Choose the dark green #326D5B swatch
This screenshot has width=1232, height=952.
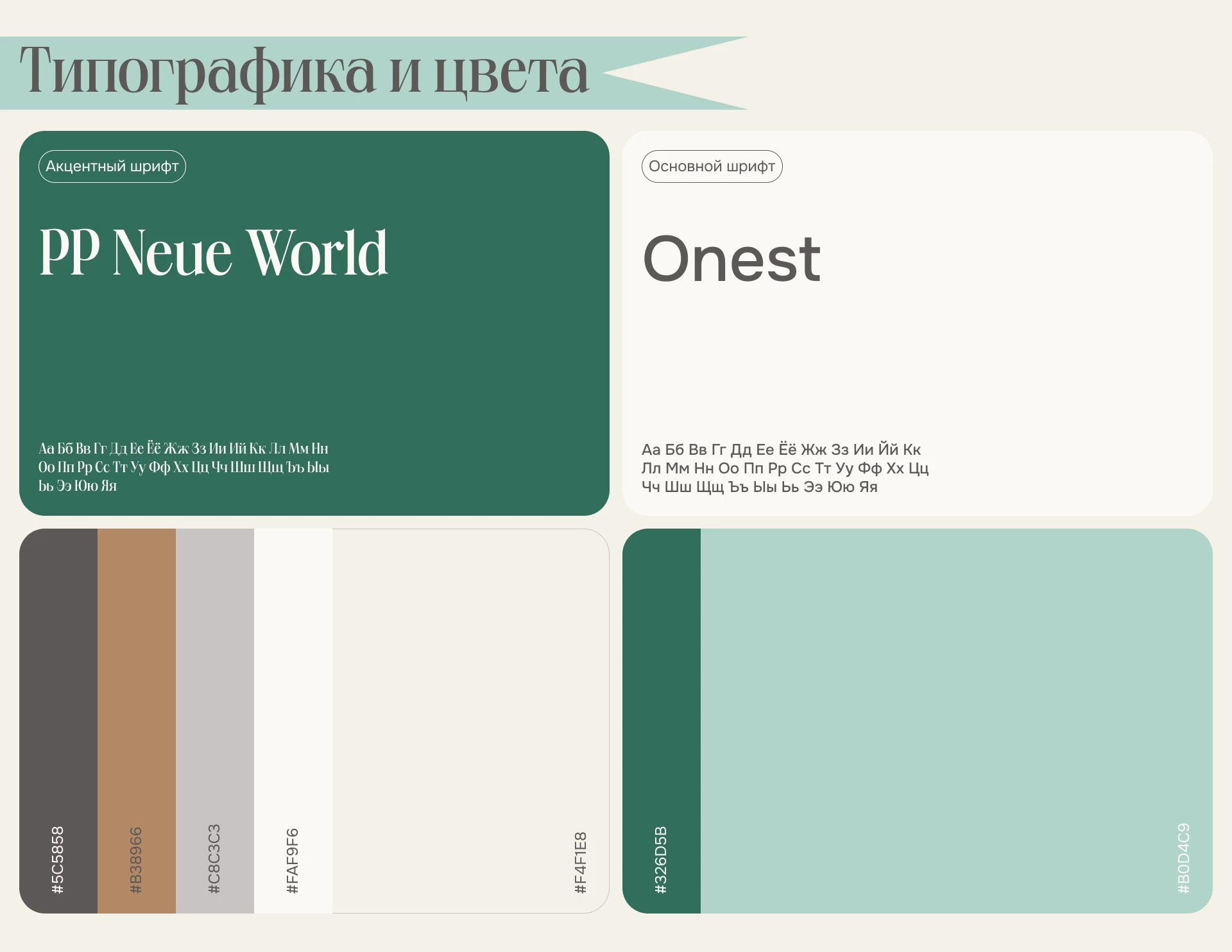pos(662,721)
